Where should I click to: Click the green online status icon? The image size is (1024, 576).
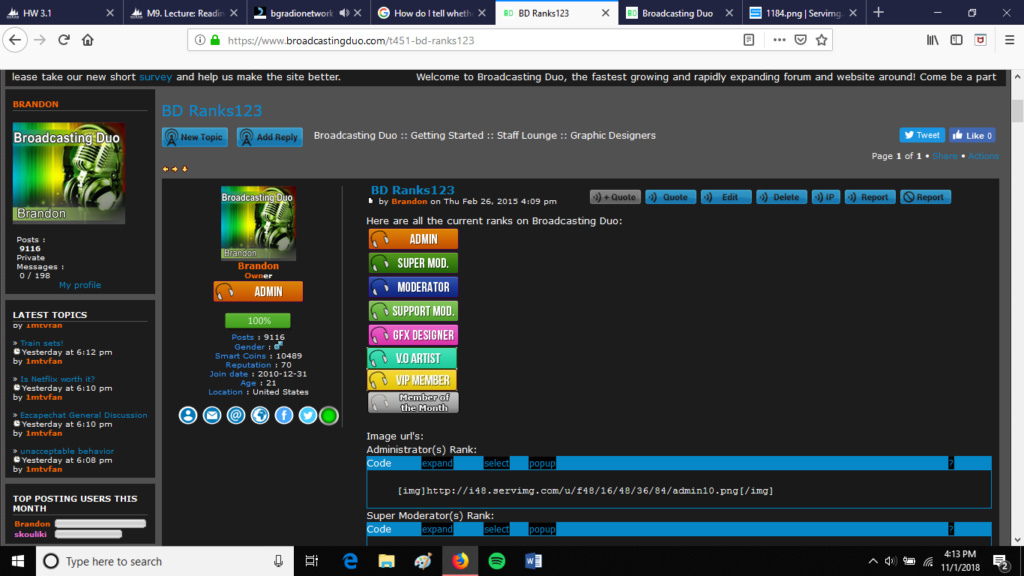pos(329,415)
